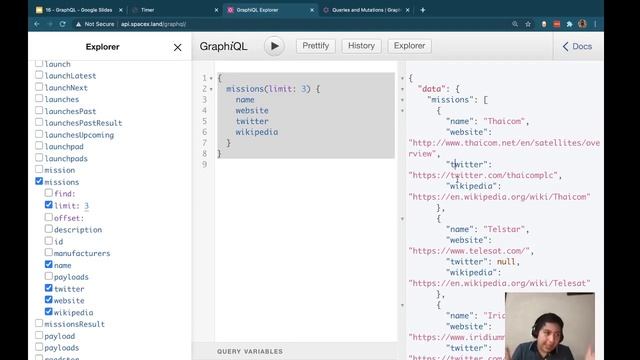Image resolution: width=640 pixels, height=360 pixels.
Task: Uncheck the limit: argument
Action: pyautogui.click(x=49, y=204)
